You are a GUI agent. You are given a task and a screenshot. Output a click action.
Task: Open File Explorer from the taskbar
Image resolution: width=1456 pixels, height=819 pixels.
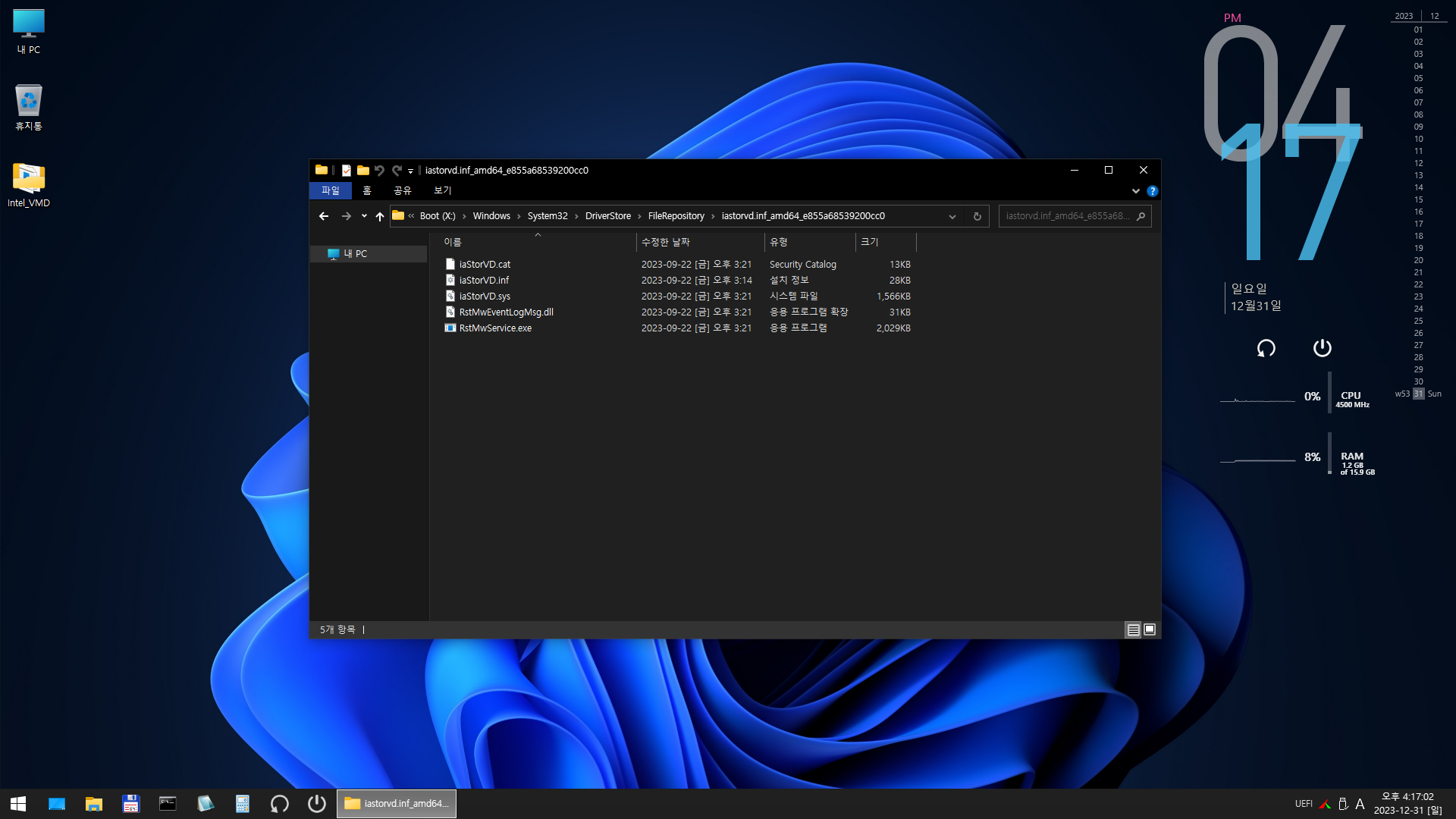pyautogui.click(x=94, y=804)
